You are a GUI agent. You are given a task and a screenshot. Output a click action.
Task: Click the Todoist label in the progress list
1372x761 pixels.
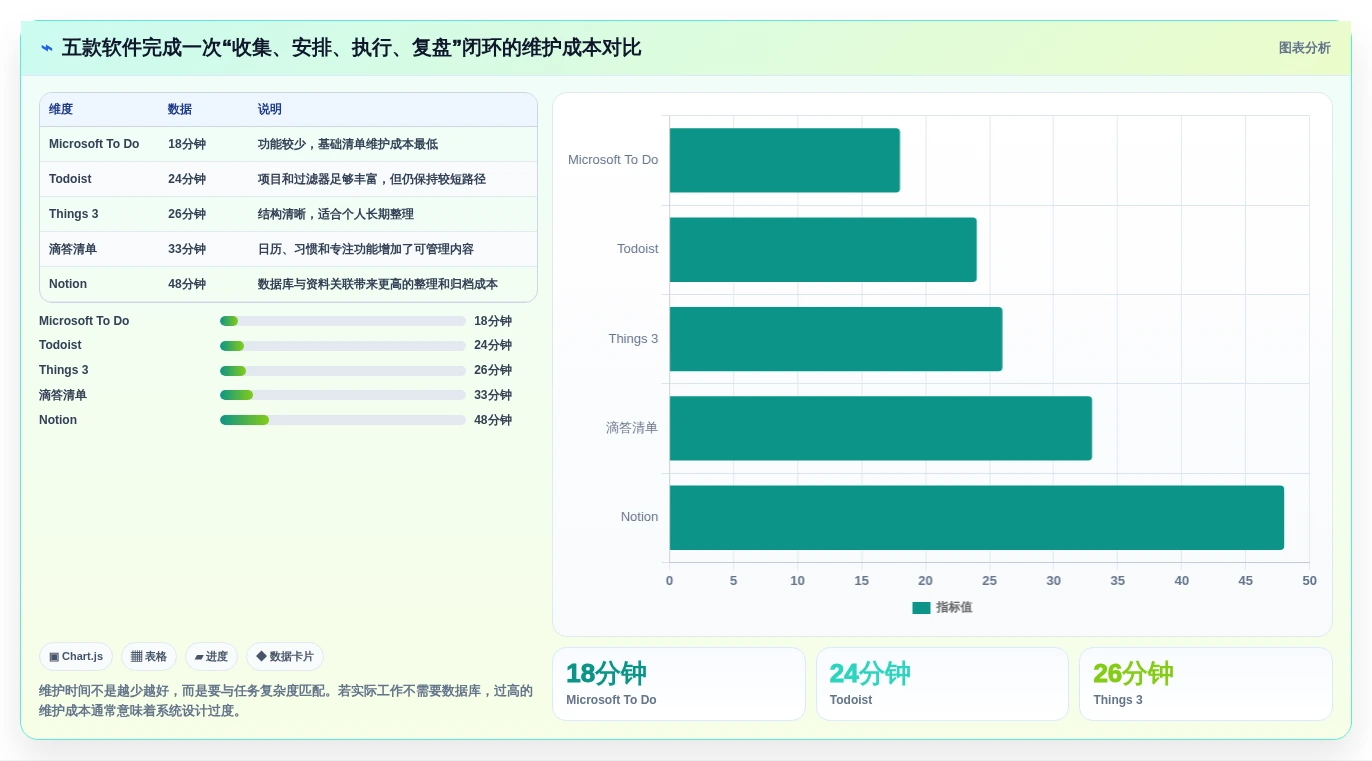point(60,345)
